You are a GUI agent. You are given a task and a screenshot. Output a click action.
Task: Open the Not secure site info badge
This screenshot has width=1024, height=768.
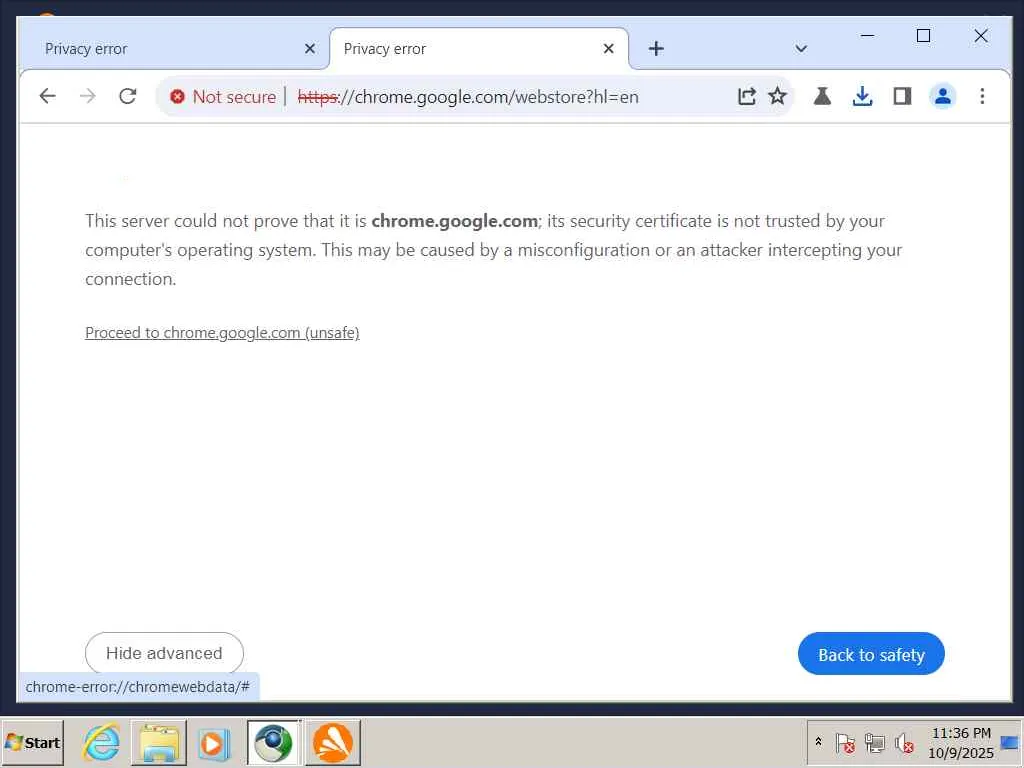coord(223,97)
